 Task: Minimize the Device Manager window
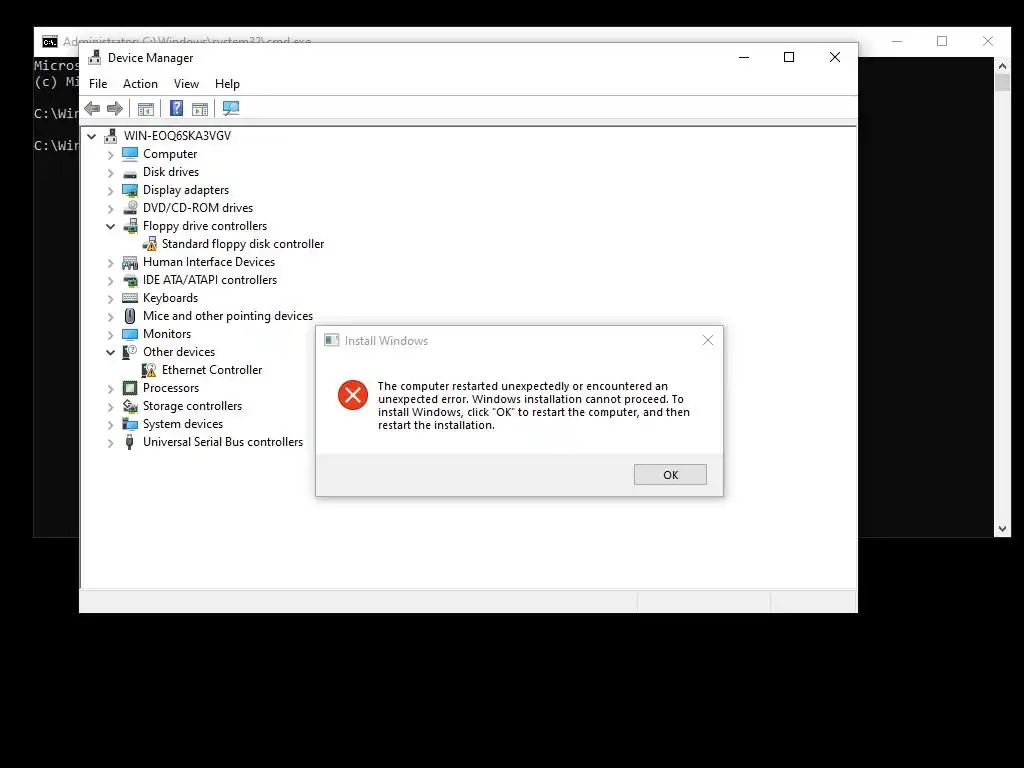(x=744, y=57)
